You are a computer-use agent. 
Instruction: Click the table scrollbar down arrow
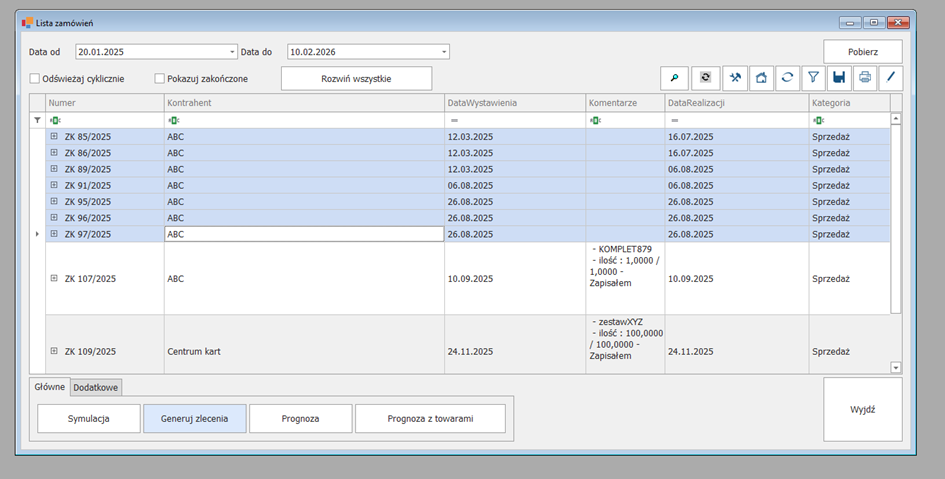click(x=896, y=368)
